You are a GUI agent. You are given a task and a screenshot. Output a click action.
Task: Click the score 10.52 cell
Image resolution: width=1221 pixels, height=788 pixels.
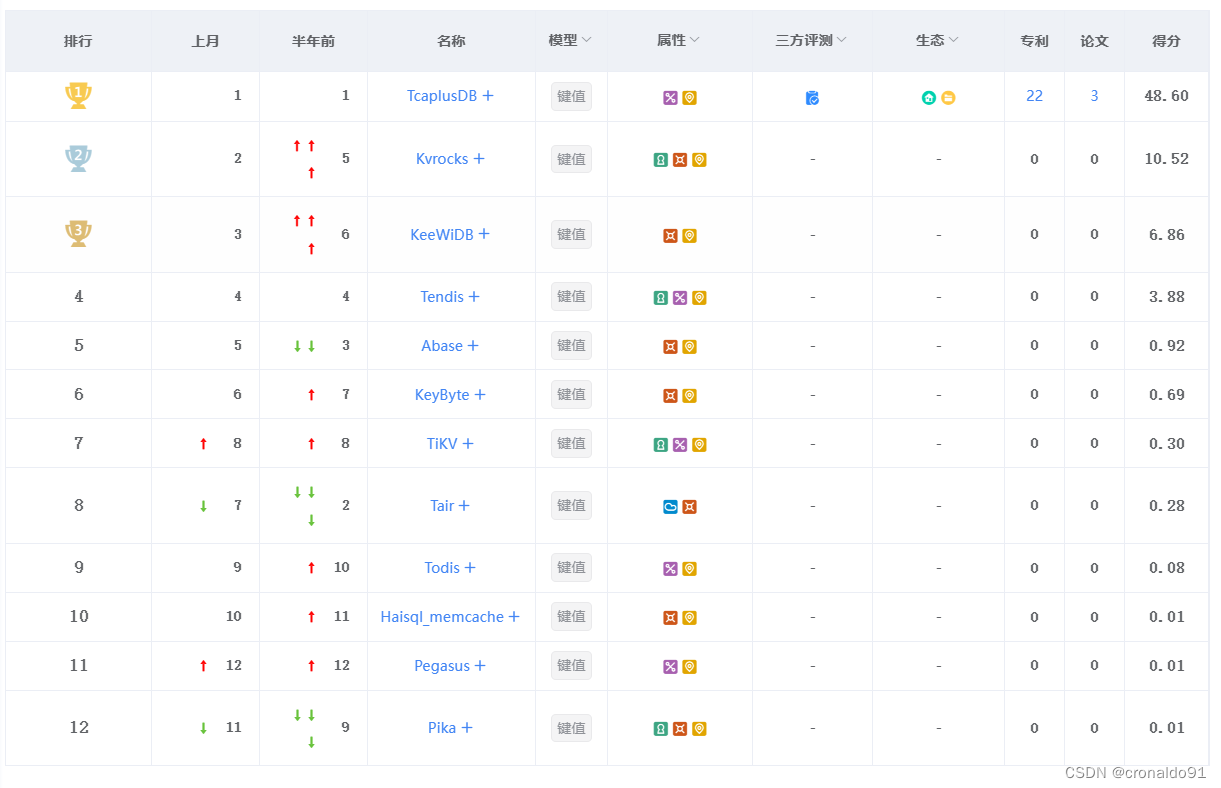coord(1166,159)
